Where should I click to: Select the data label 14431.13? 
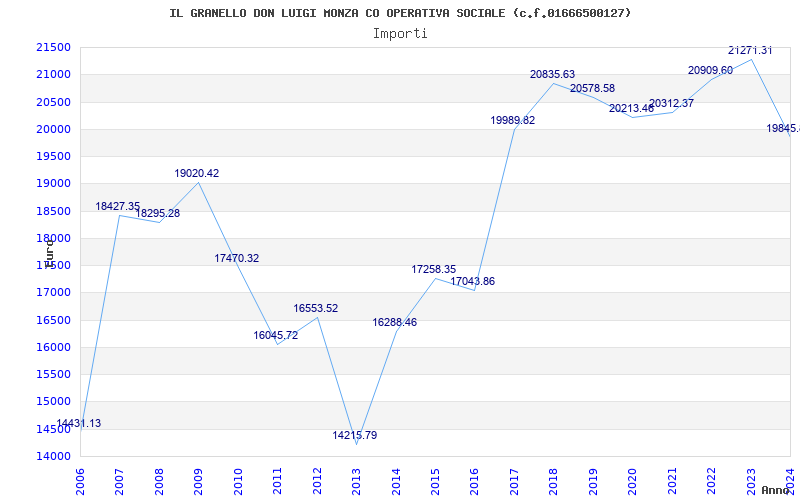79,423
